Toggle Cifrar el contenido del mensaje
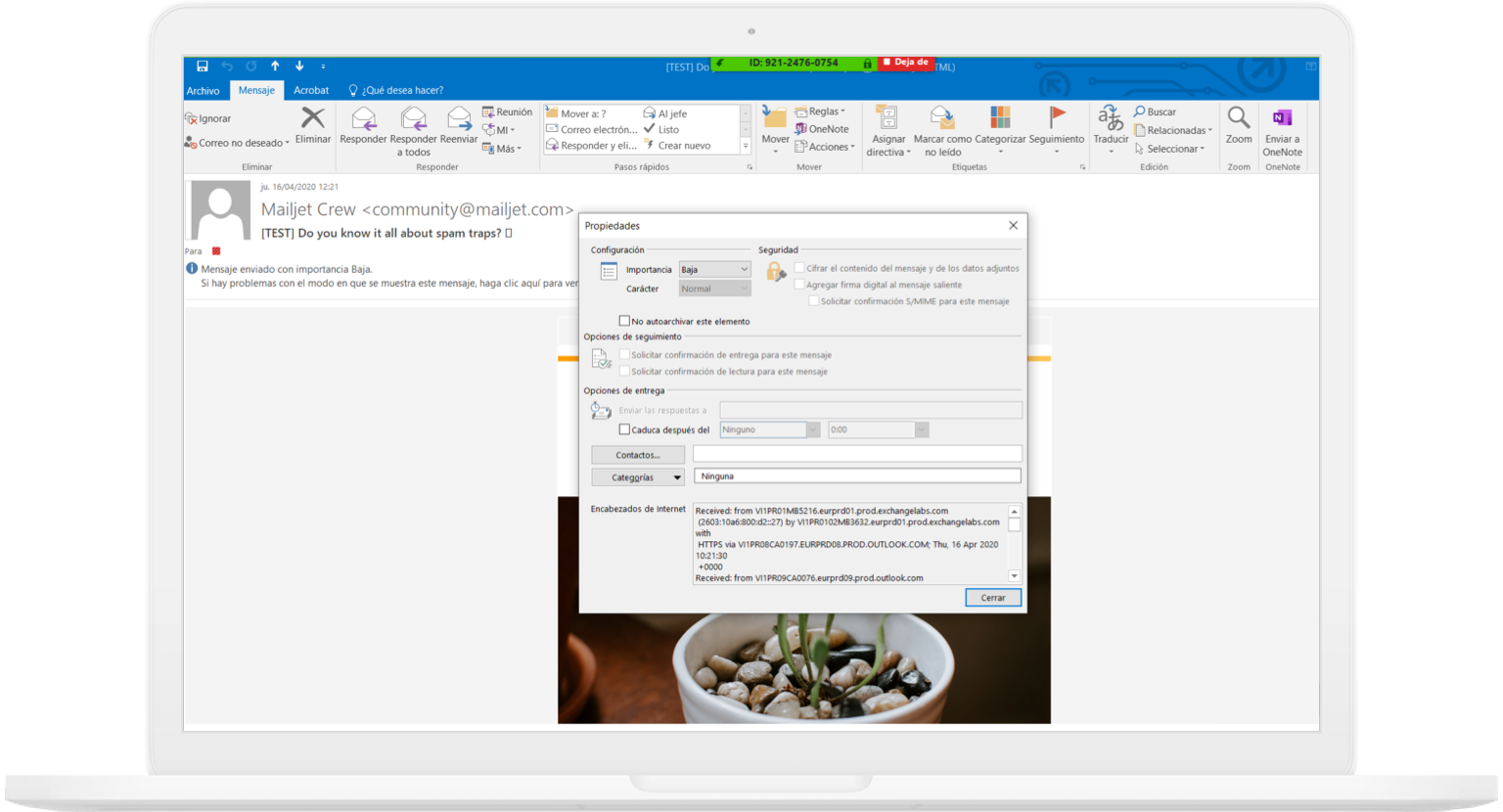 click(799, 267)
